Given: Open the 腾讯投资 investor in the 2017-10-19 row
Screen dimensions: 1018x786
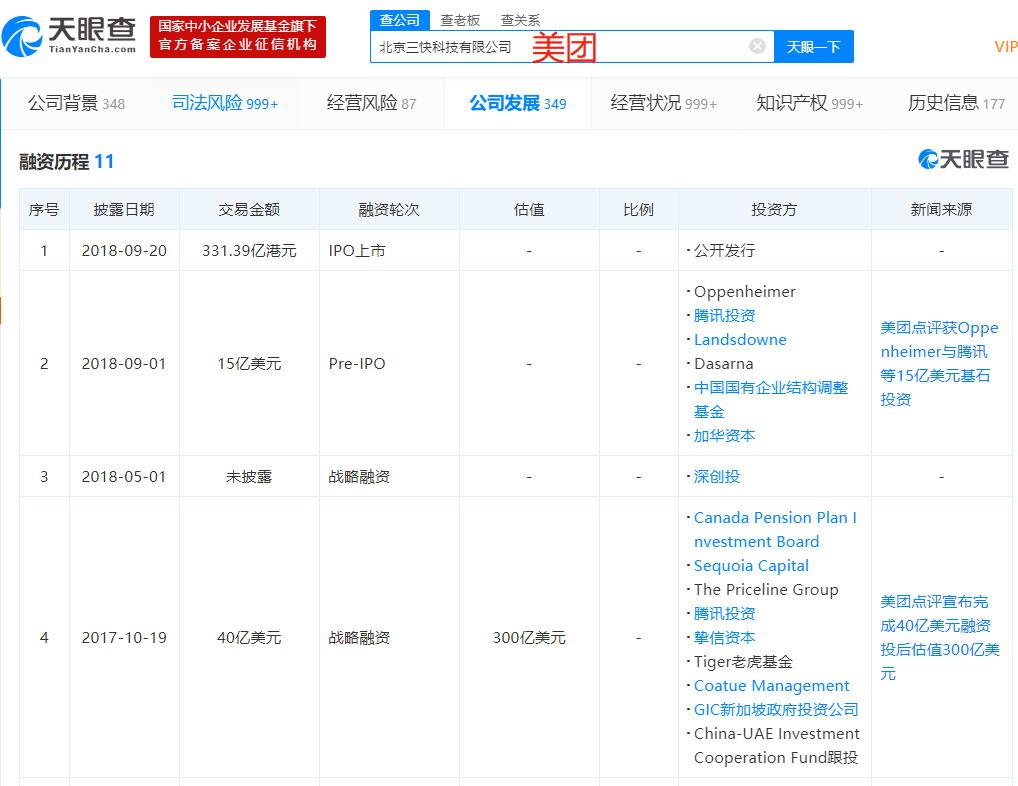Looking at the screenshot, I should click(725, 613).
